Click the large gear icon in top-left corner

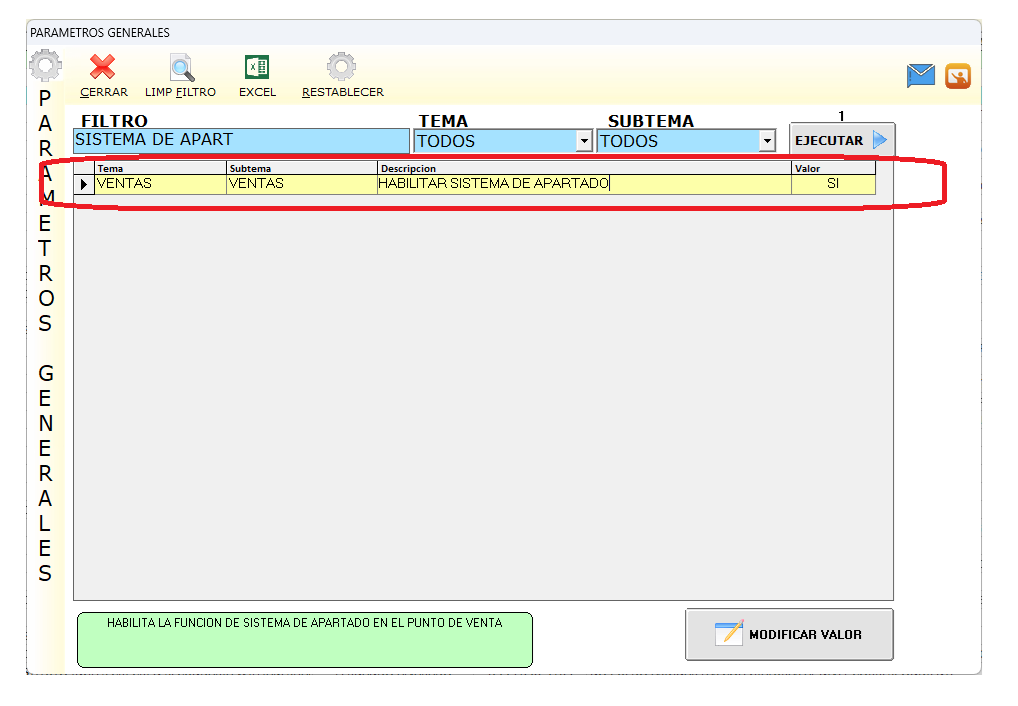[x=45, y=67]
